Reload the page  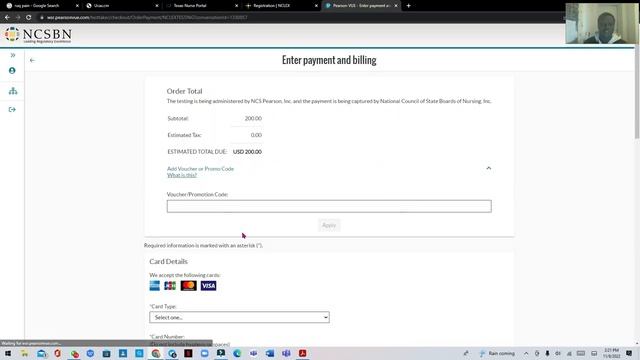(x=29, y=18)
